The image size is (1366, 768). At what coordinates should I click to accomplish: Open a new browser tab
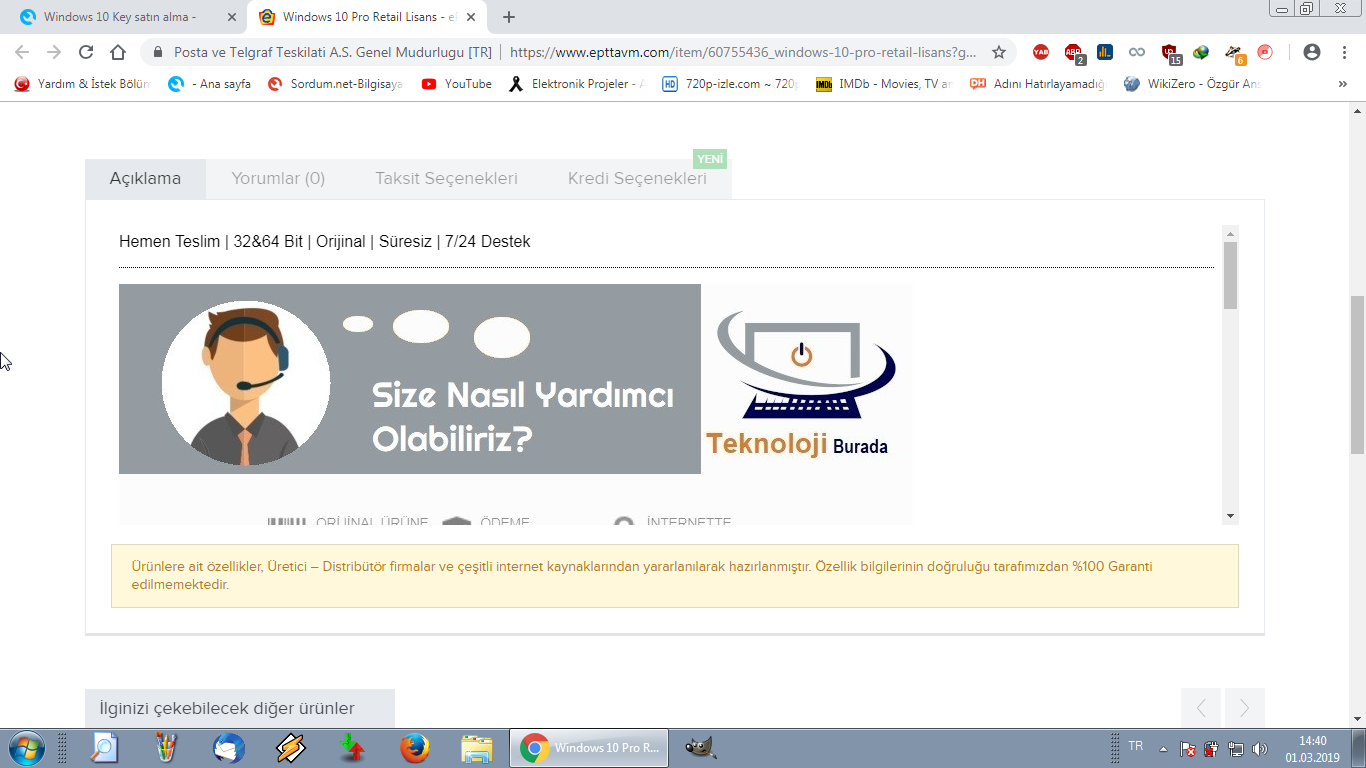509,17
